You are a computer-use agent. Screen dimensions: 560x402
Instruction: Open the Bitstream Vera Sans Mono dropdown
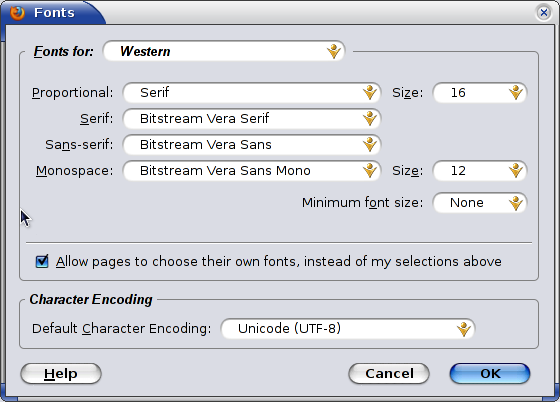(x=252, y=171)
